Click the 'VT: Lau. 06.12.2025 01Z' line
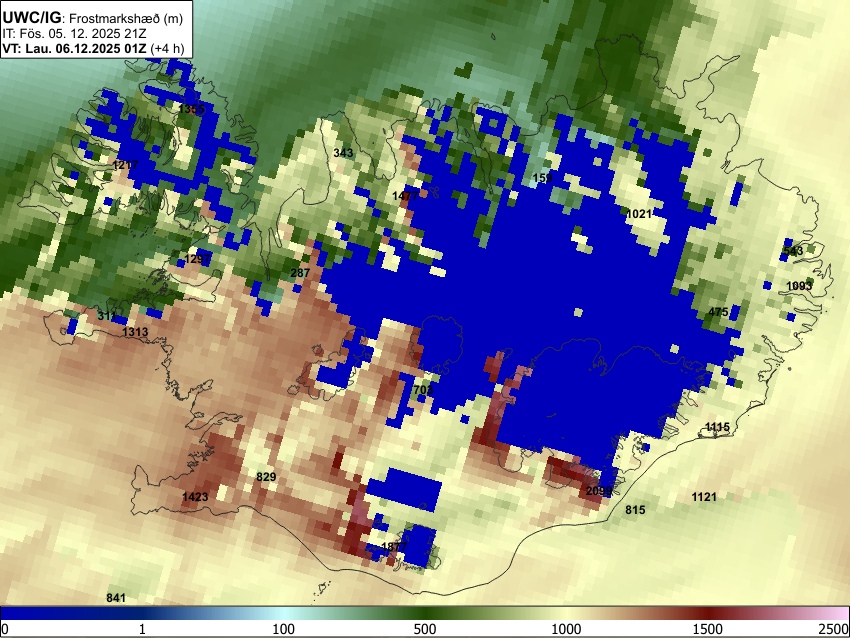 click(x=74, y=48)
